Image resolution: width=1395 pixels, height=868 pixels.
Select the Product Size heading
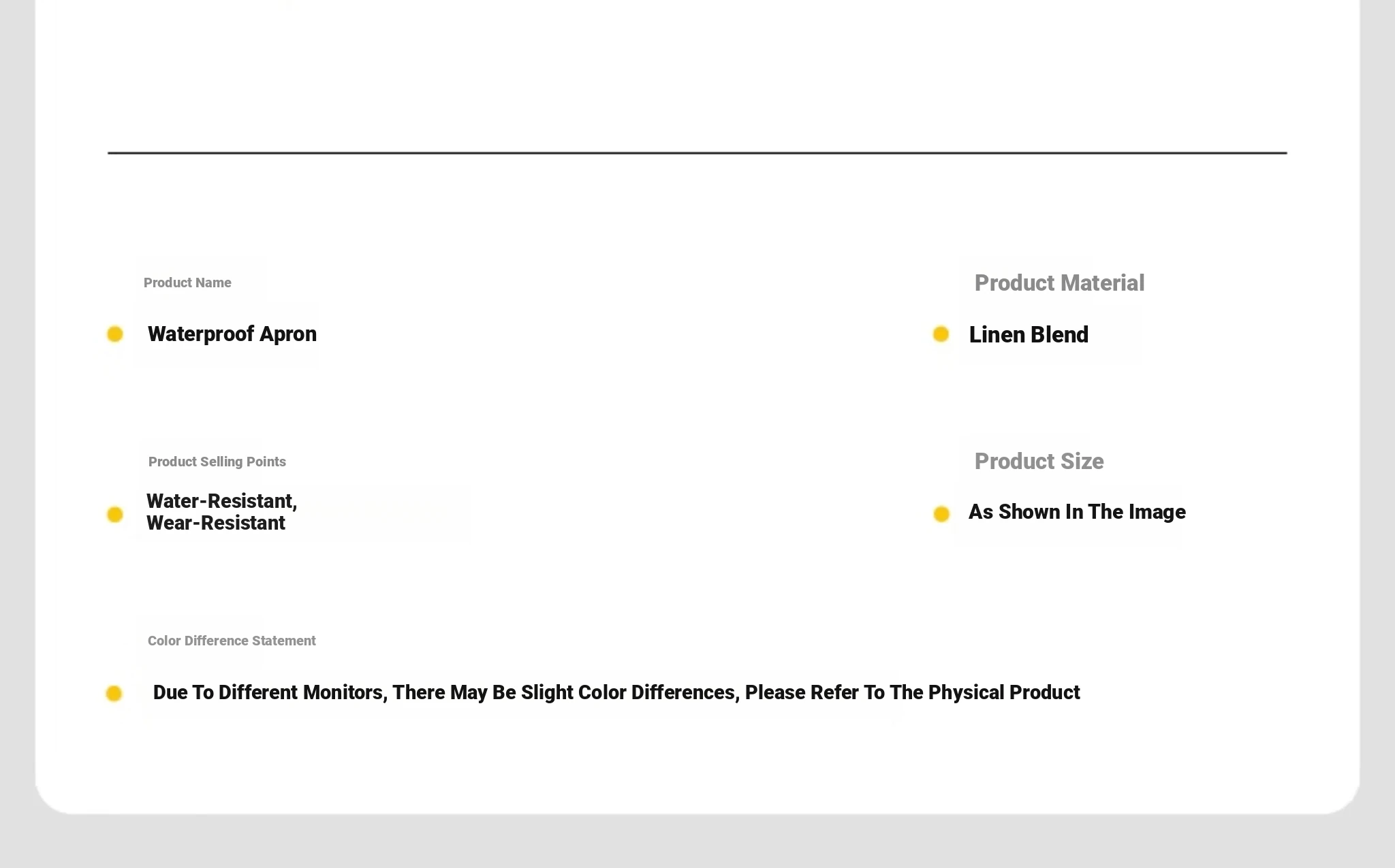coord(1039,462)
